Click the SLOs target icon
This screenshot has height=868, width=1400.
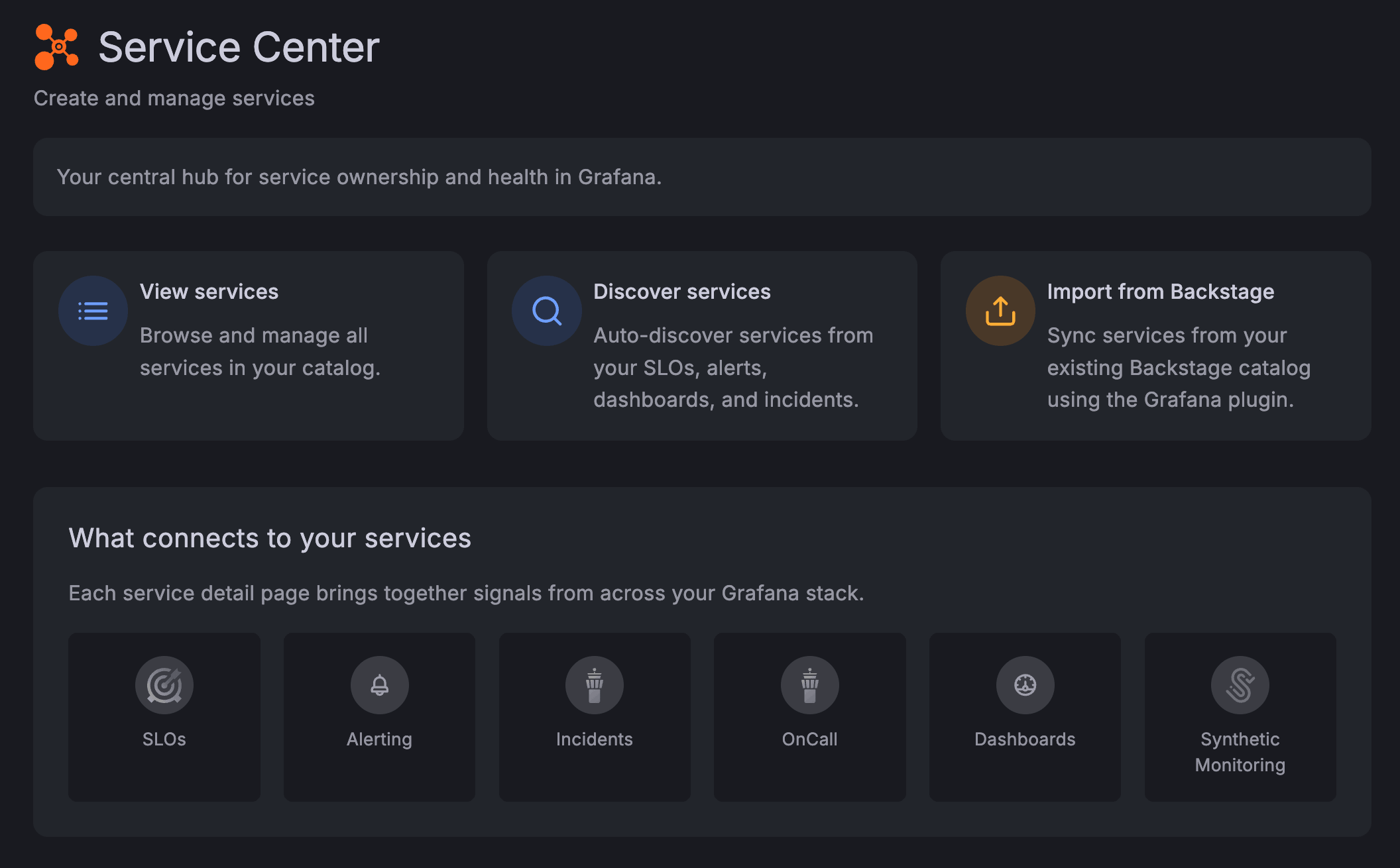click(164, 685)
